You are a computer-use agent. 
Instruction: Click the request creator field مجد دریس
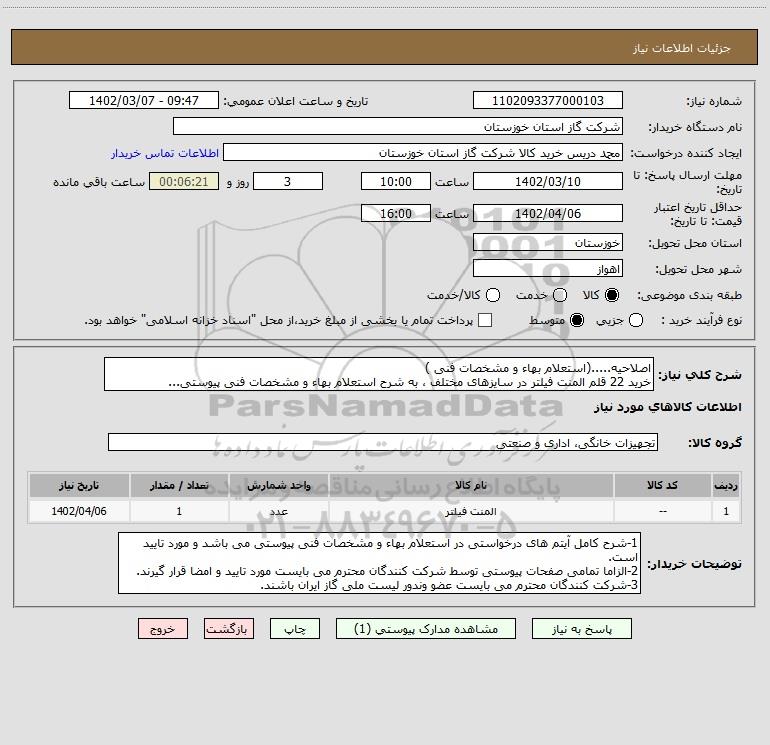[423, 153]
